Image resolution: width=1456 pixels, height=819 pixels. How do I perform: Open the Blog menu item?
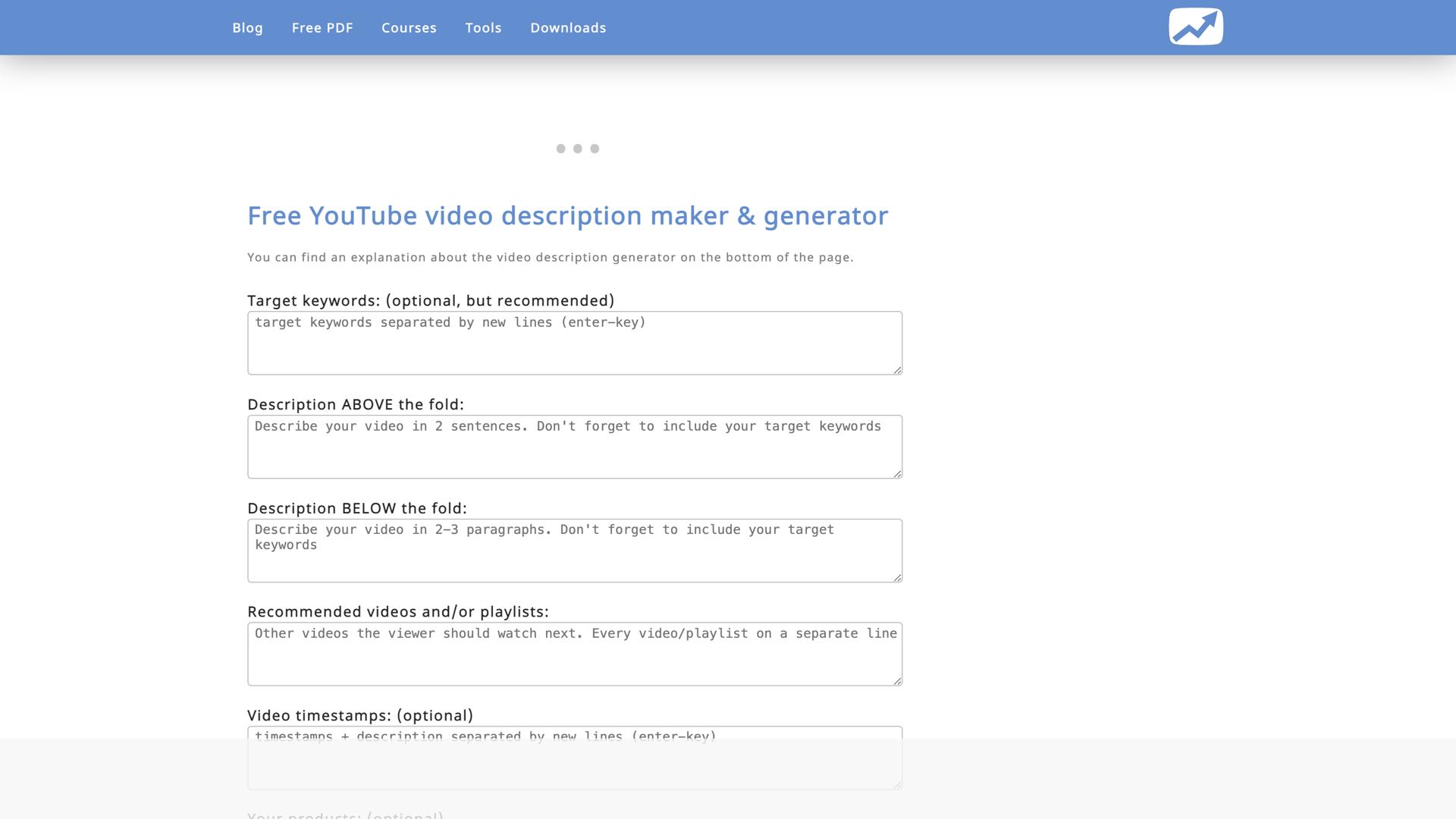[247, 28]
